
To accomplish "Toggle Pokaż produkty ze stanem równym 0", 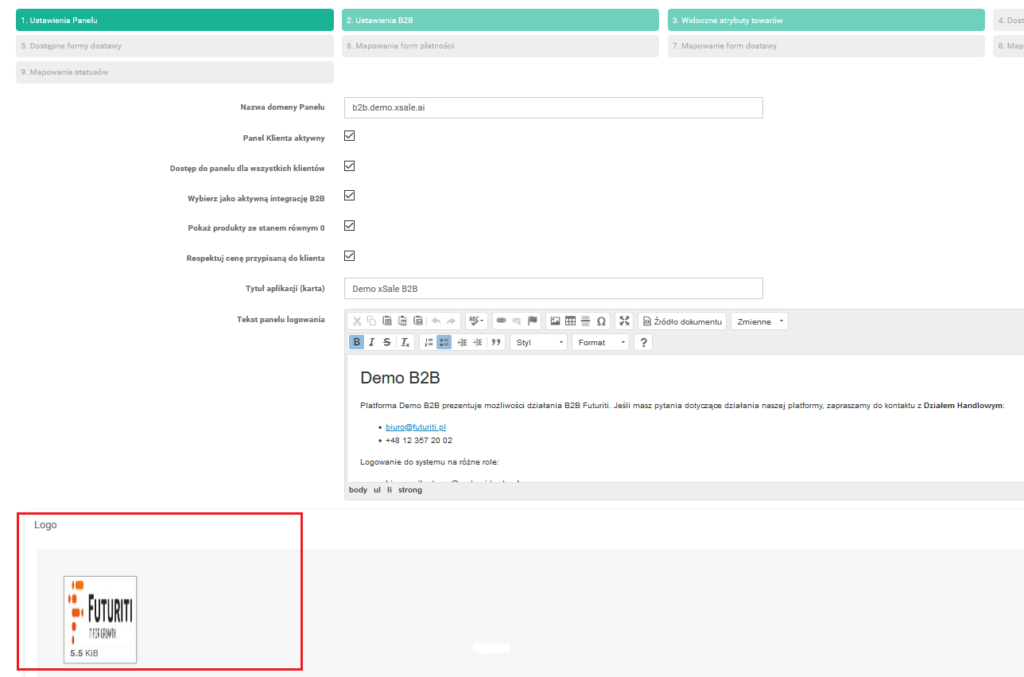I will point(350,226).
